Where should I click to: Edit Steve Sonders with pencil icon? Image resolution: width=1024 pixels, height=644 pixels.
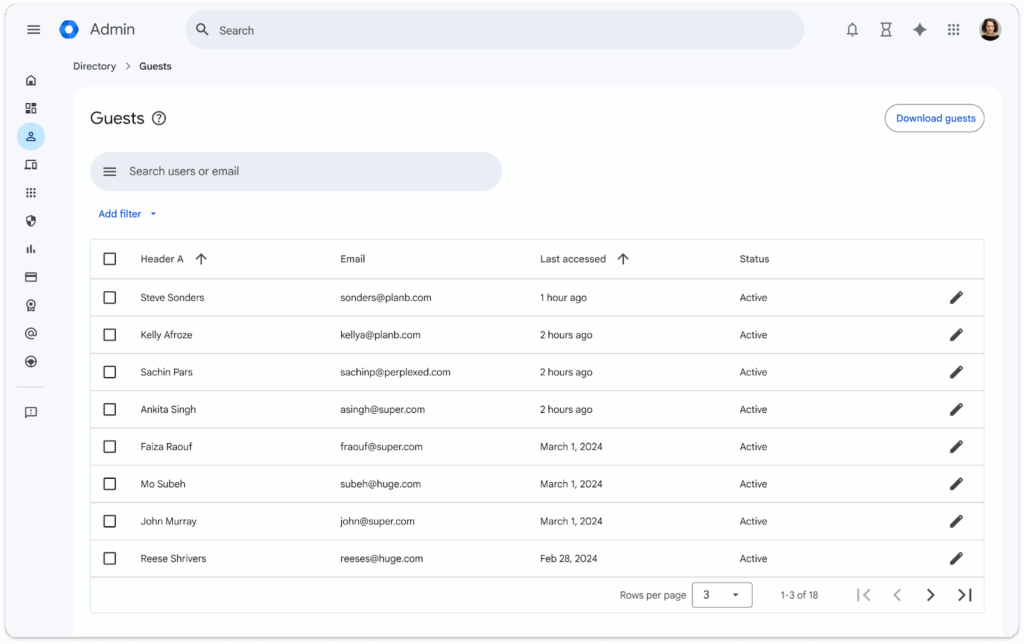click(956, 298)
